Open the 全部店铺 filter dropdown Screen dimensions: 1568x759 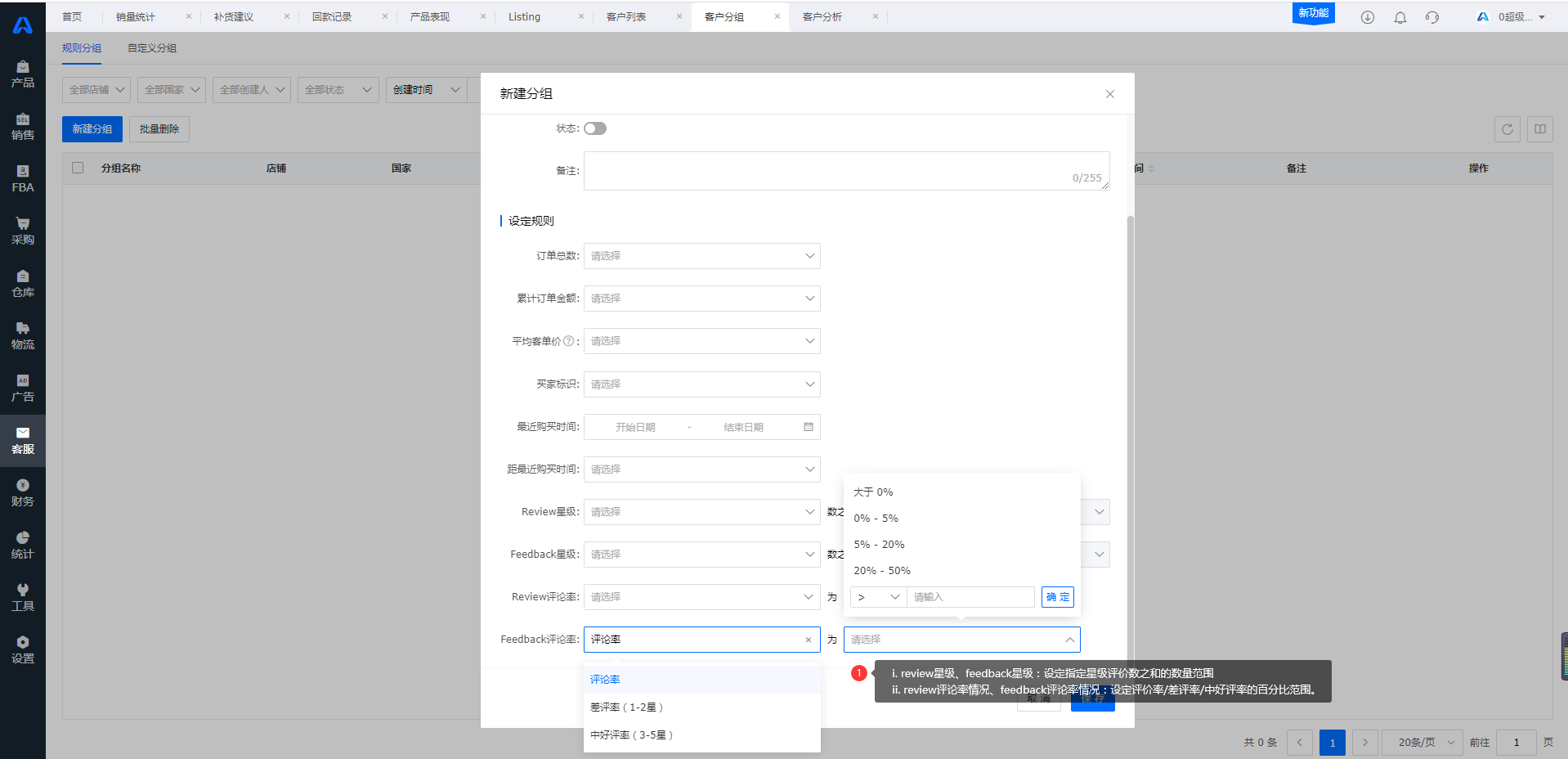pyautogui.click(x=96, y=90)
